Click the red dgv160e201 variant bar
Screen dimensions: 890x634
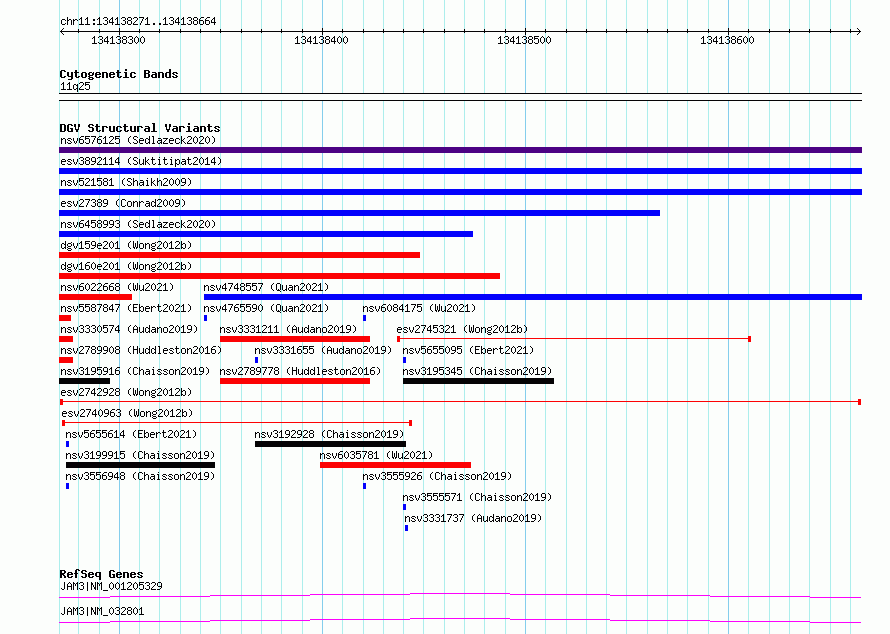(x=279, y=276)
